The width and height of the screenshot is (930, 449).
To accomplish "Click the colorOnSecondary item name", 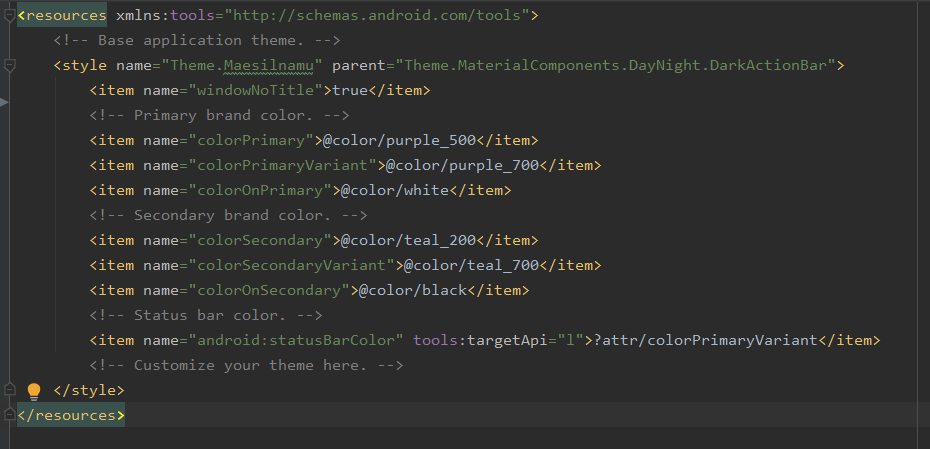I will pos(269,289).
